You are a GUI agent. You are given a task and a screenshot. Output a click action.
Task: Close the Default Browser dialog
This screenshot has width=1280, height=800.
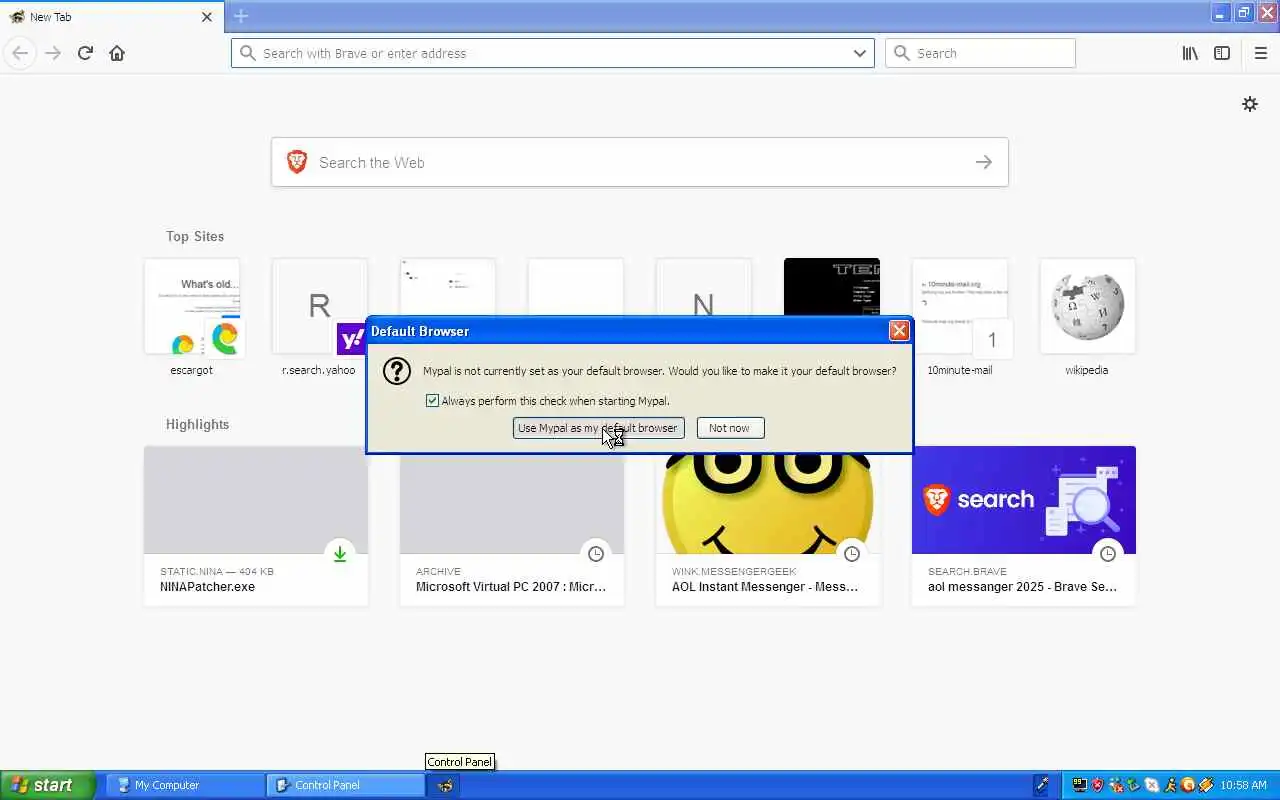click(x=899, y=331)
